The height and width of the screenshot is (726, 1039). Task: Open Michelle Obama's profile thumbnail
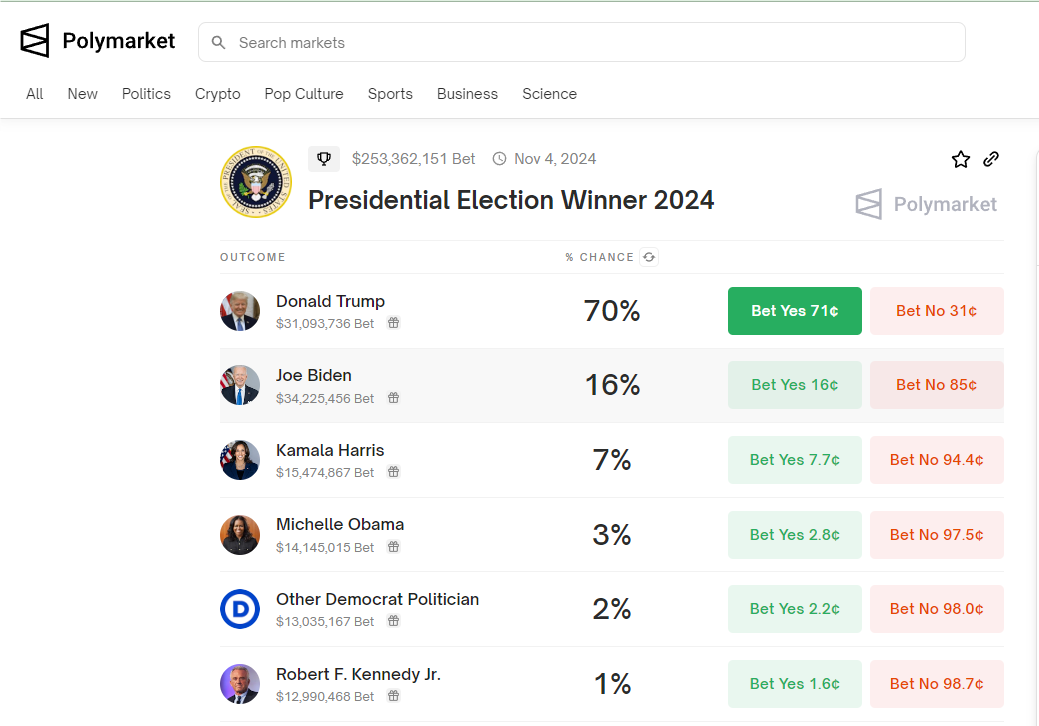(x=240, y=535)
